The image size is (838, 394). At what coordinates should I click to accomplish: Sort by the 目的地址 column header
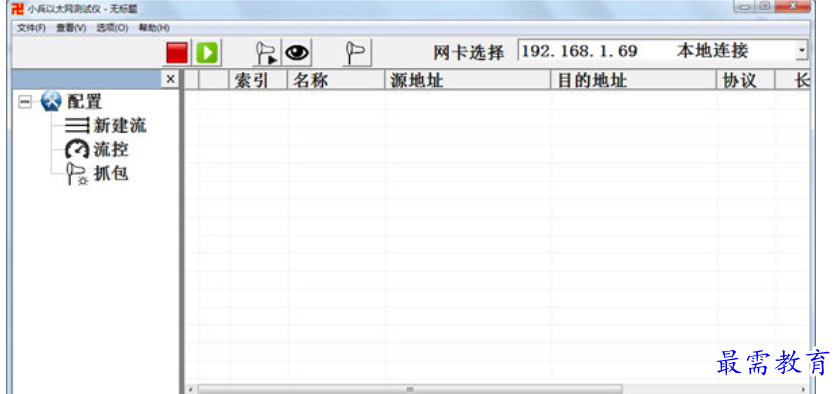coord(634,80)
